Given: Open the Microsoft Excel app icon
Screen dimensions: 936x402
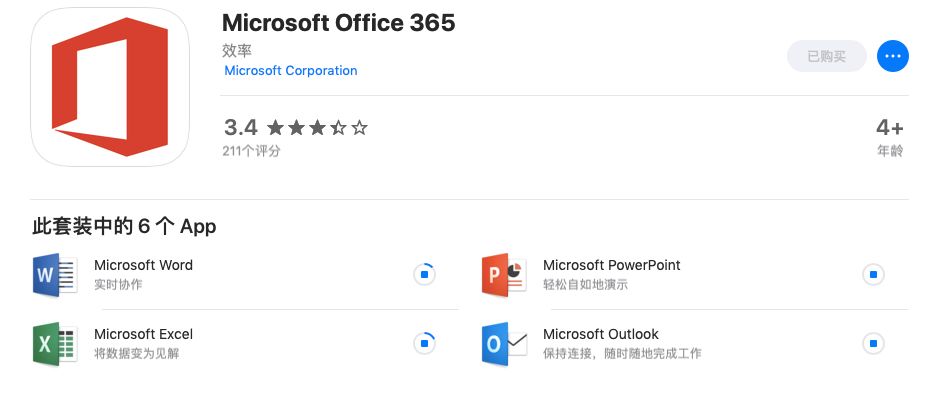Looking at the screenshot, I should pos(55,344).
